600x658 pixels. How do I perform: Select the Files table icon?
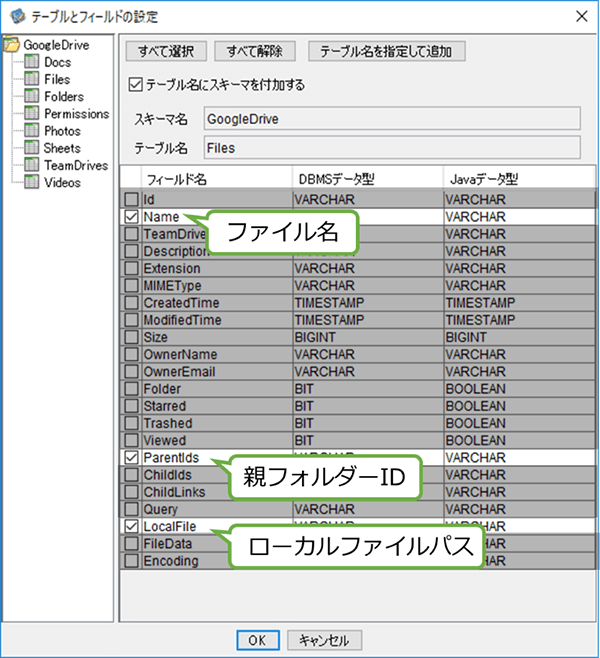(31, 79)
